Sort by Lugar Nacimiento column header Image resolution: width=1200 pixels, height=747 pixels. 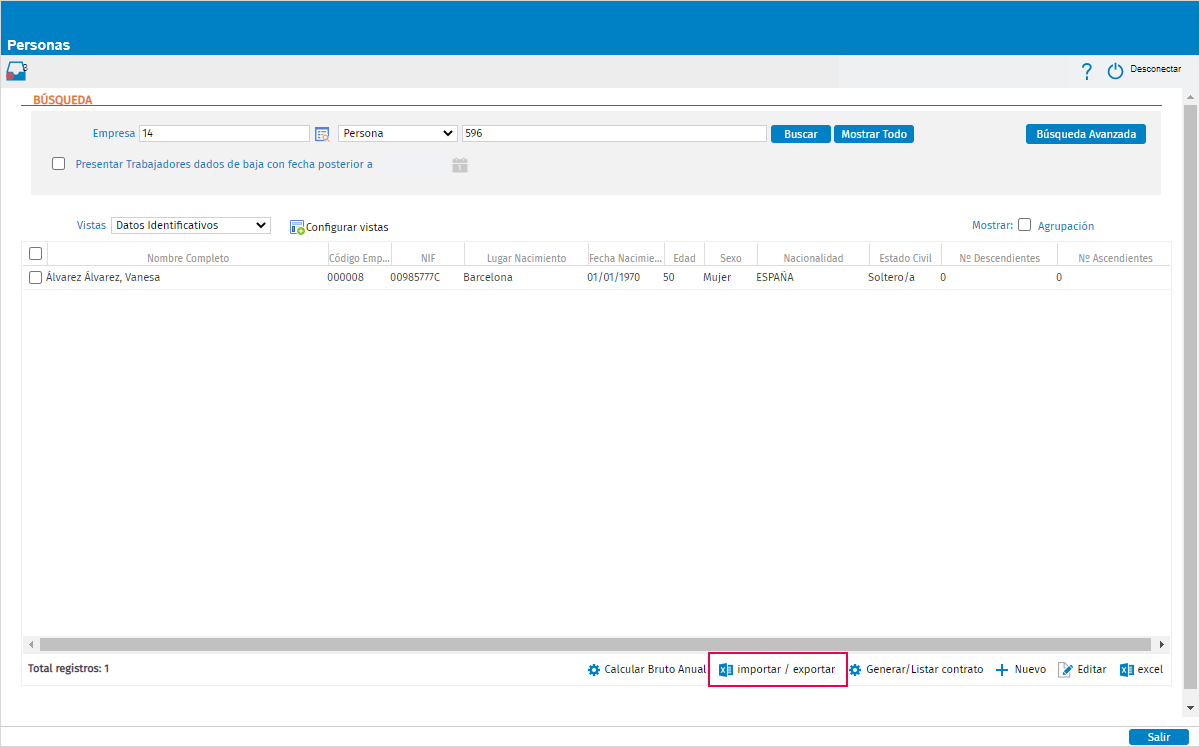tap(526, 258)
